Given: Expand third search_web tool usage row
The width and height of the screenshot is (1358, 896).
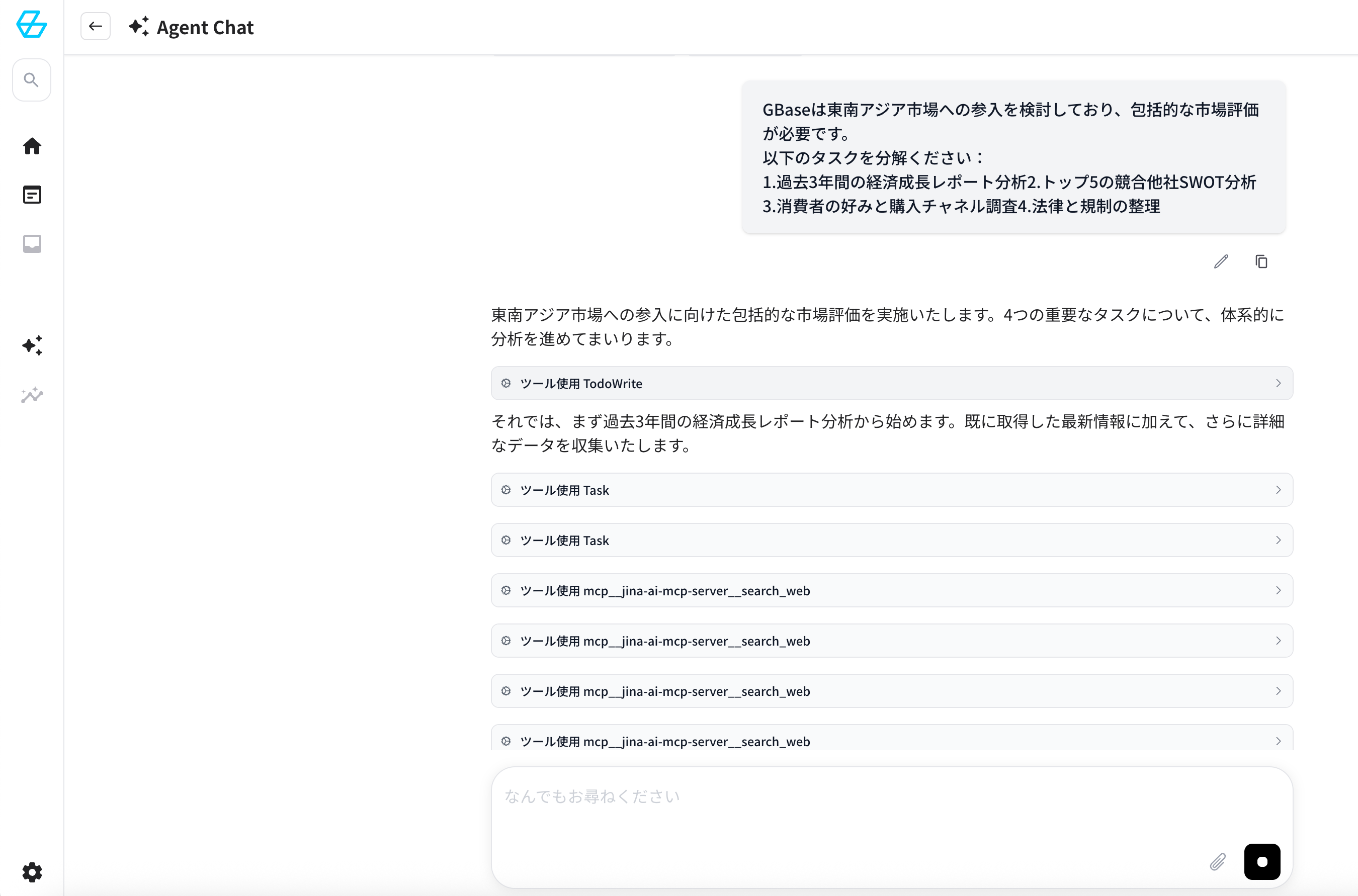Looking at the screenshot, I should point(892,691).
